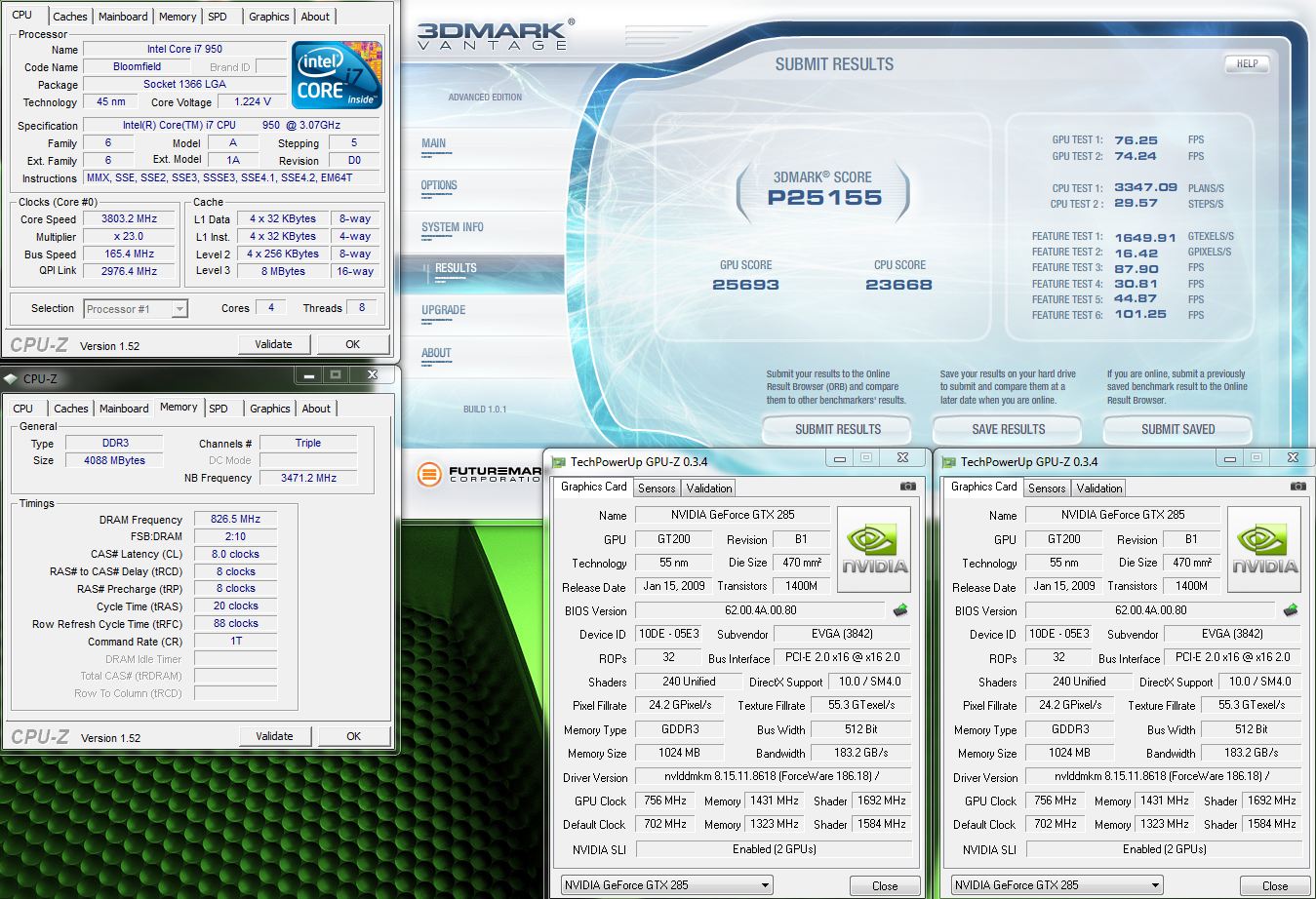Click the camera screenshot icon in right GPU-Z

pyautogui.click(x=1297, y=486)
